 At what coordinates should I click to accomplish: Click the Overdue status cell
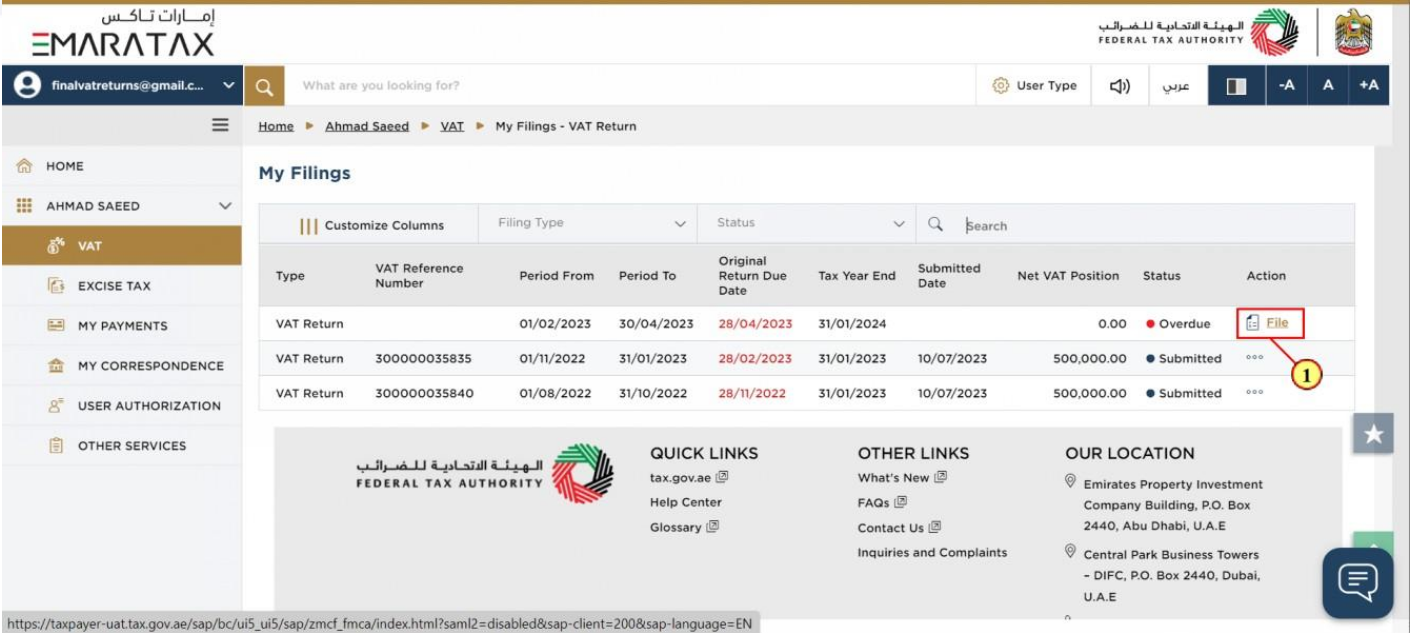[1178, 324]
